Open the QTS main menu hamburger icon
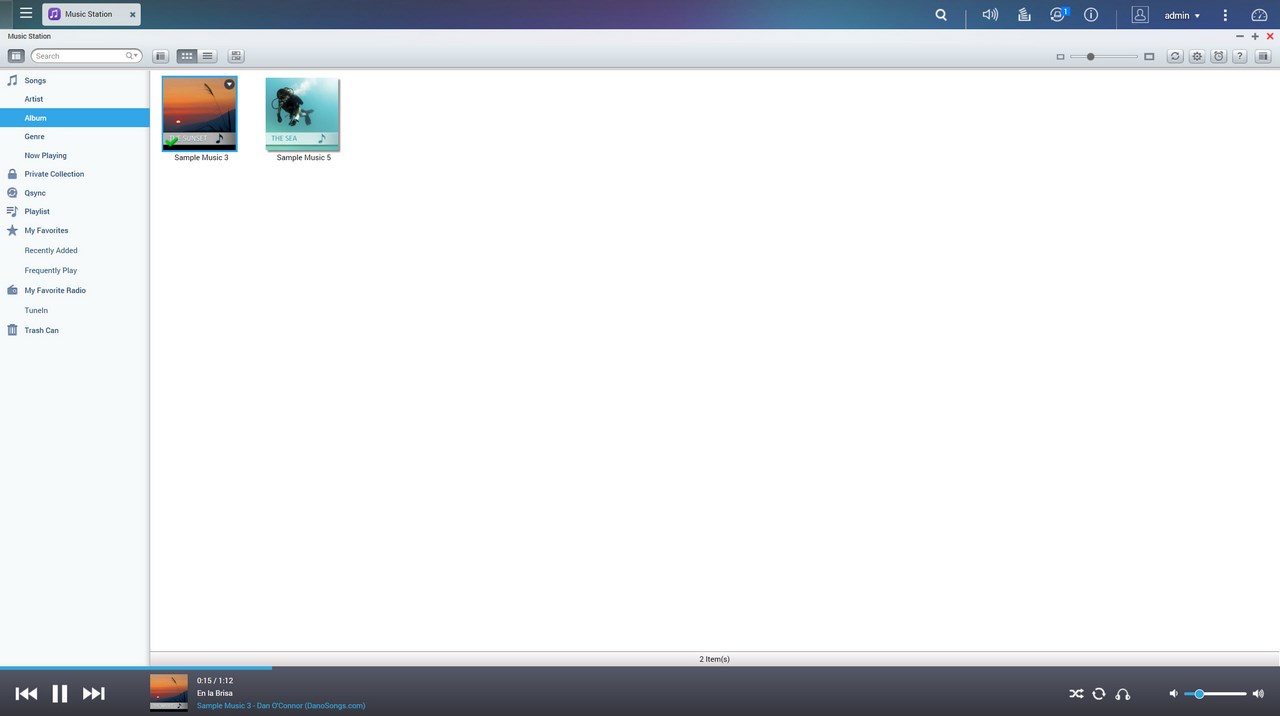The image size is (1280, 716). pyautogui.click(x=26, y=14)
